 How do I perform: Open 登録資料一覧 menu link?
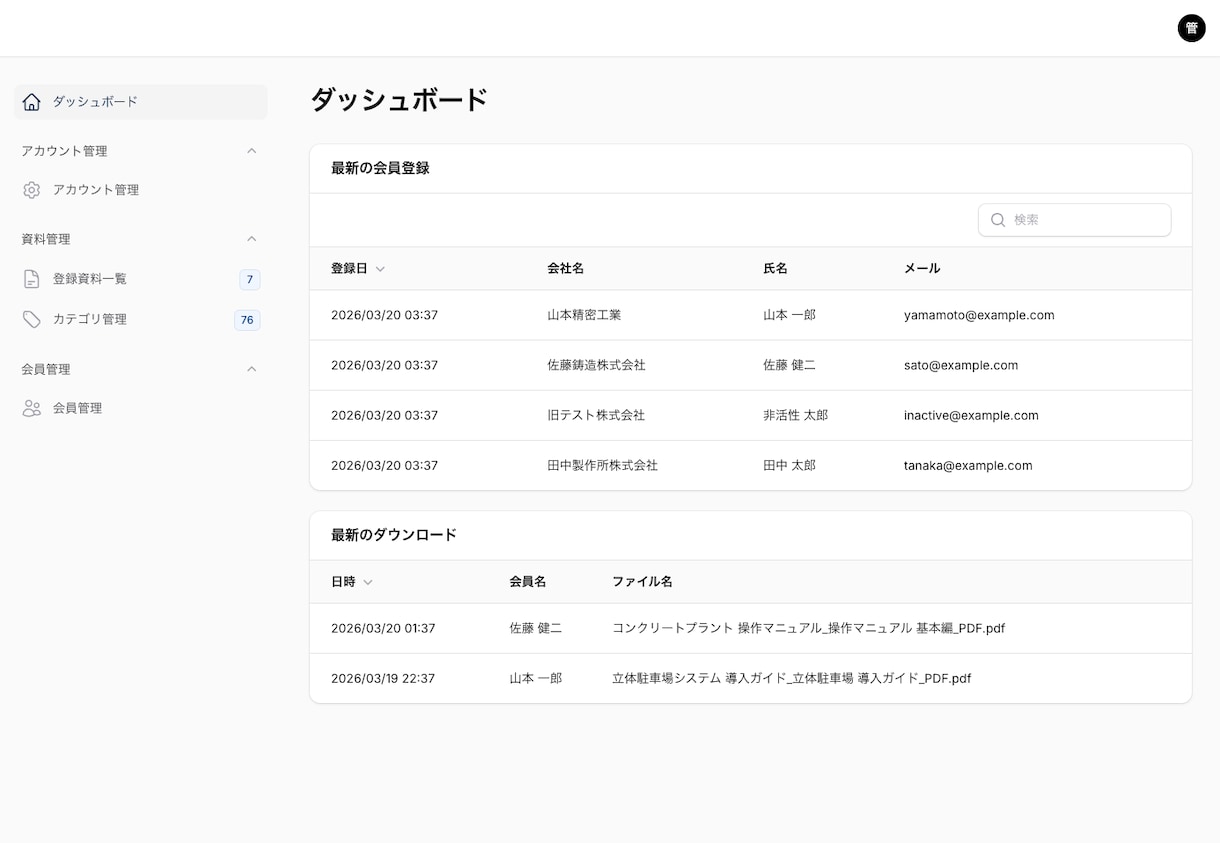[141, 279]
